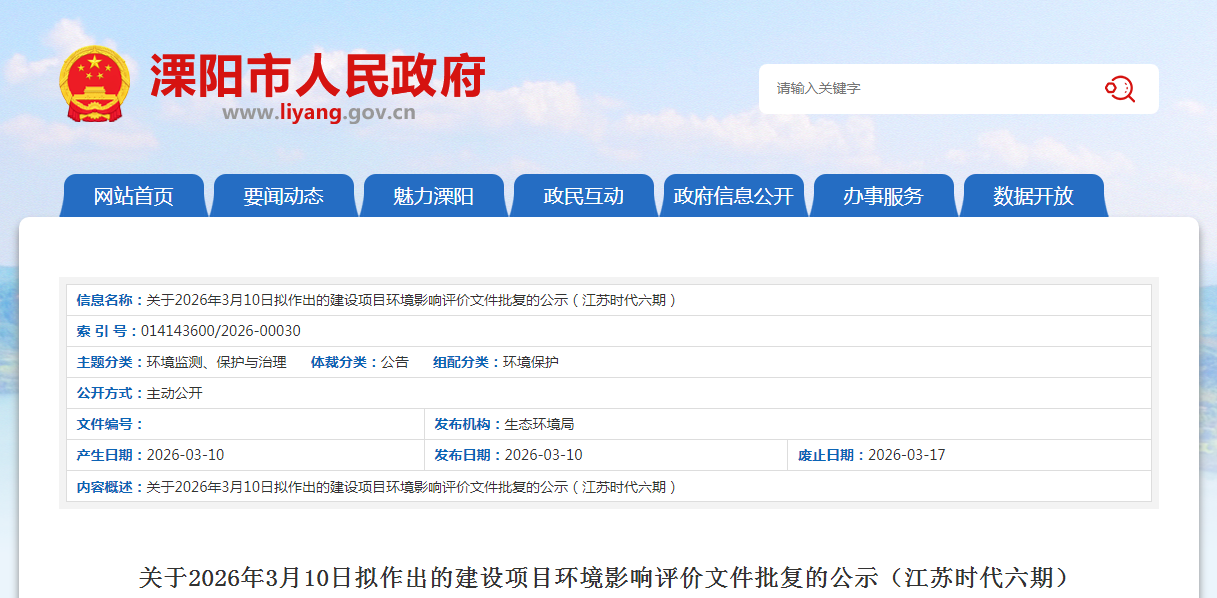1217x598 pixels.
Task: Click the 废止日期 value 2026-03-17
Action: [x=906, y=455]
